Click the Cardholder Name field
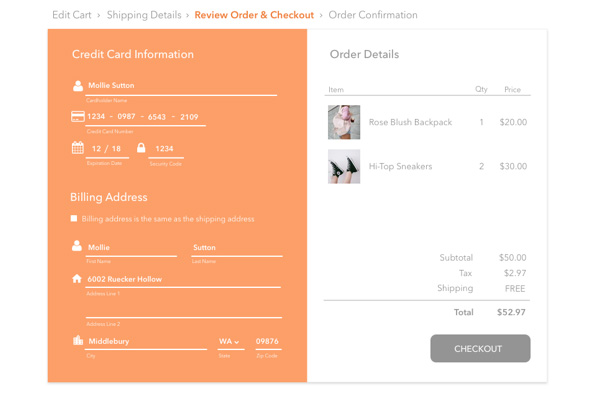Viewport: 600px width, 400px height. 180,86
